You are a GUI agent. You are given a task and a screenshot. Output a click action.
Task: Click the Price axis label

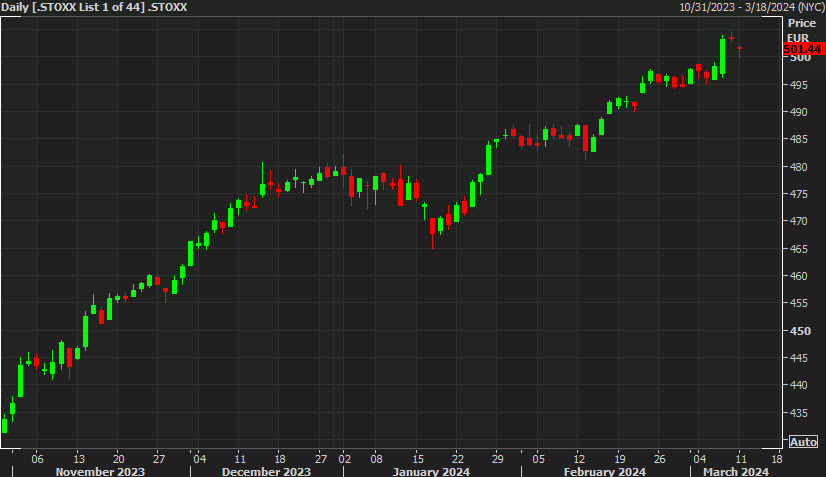pyautogui.click(x=802, y=23)
